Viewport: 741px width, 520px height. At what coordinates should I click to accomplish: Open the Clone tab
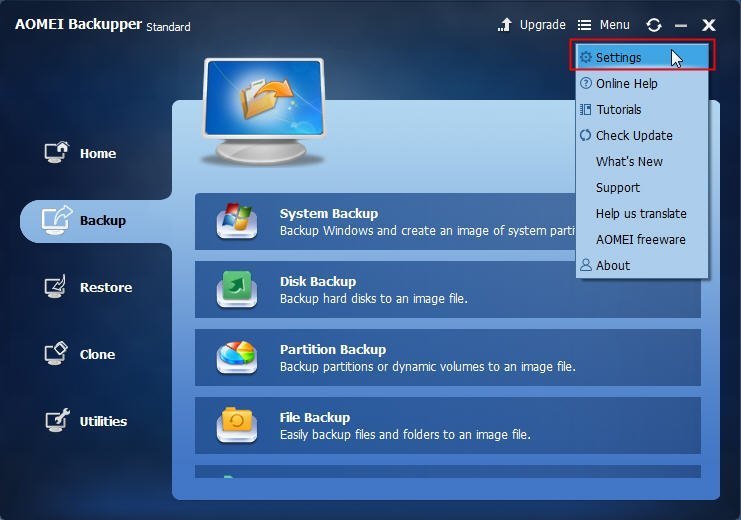pos(80,354)
